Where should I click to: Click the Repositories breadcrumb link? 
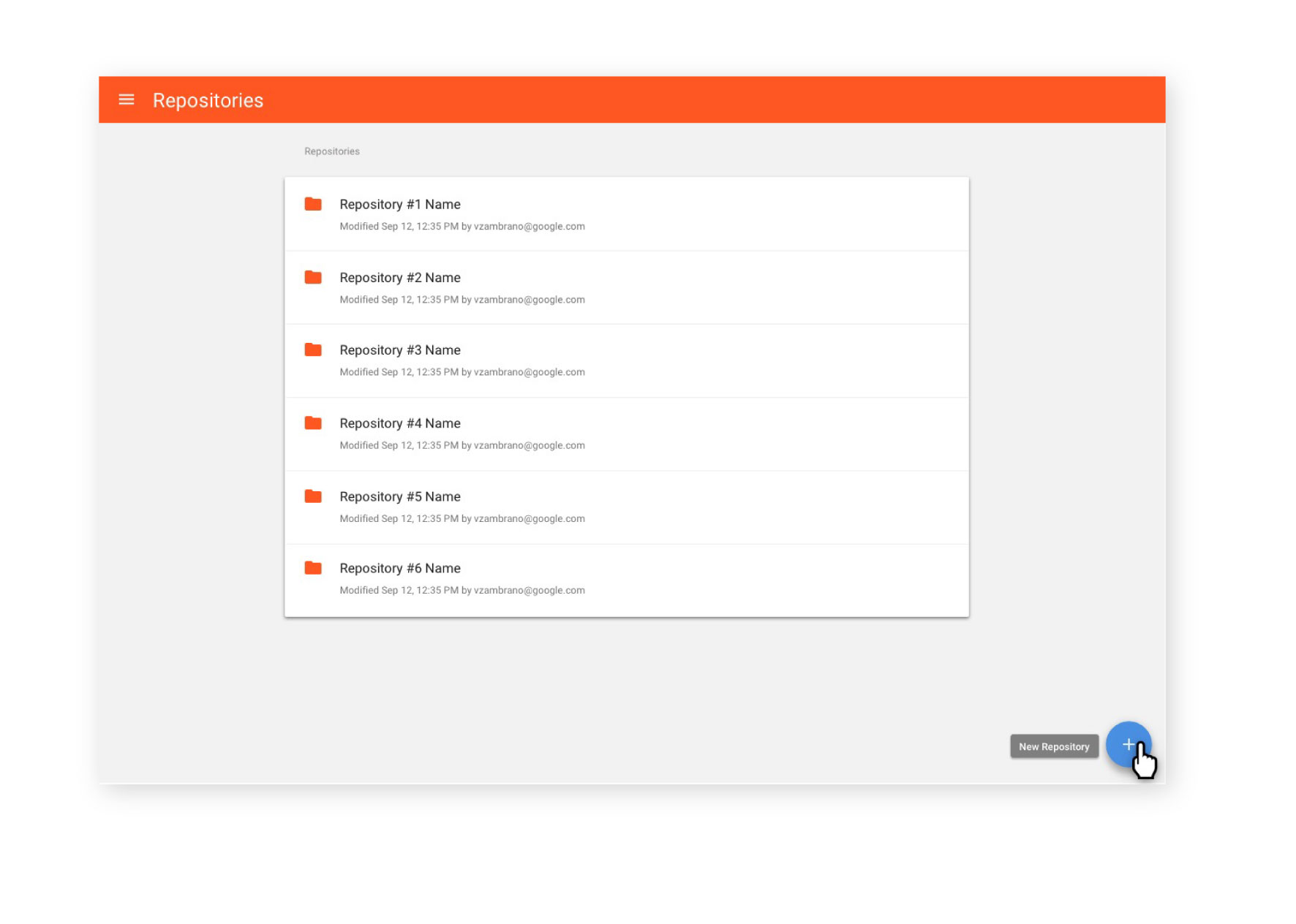point(331,151)
